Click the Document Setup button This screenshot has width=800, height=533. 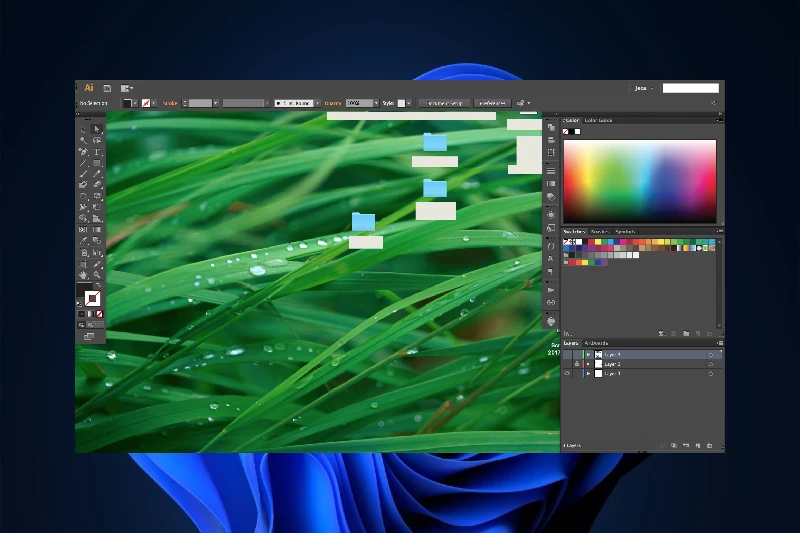coord(444,103)
